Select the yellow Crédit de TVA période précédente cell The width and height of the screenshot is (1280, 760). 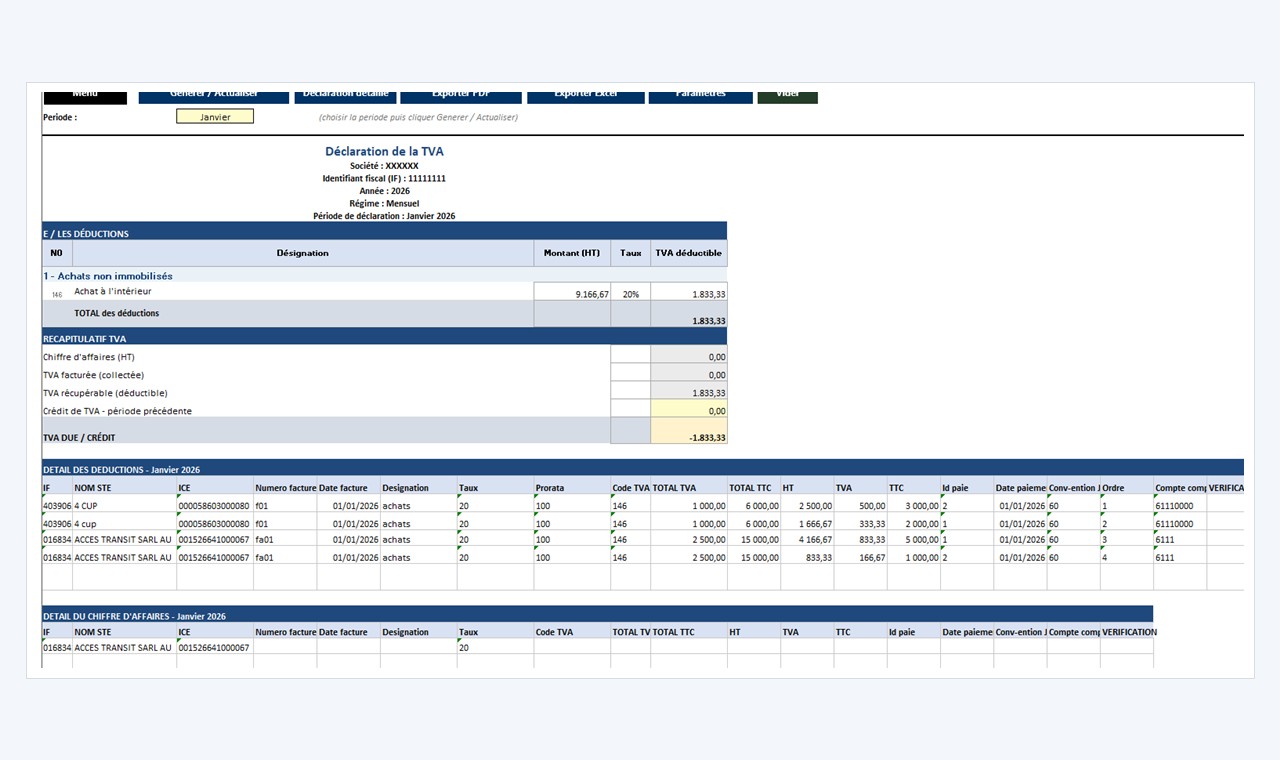[689, 410]
